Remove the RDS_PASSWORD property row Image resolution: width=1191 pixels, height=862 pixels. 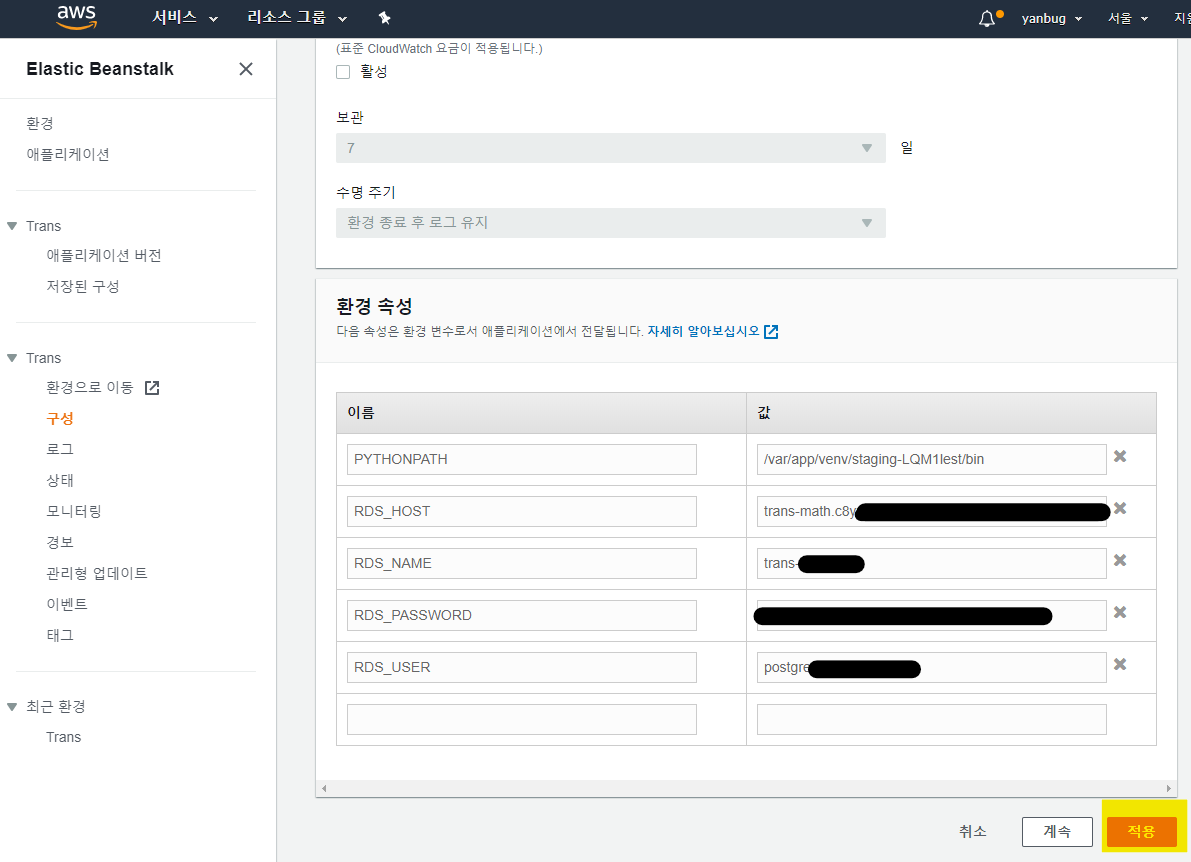click(1120, 612)
